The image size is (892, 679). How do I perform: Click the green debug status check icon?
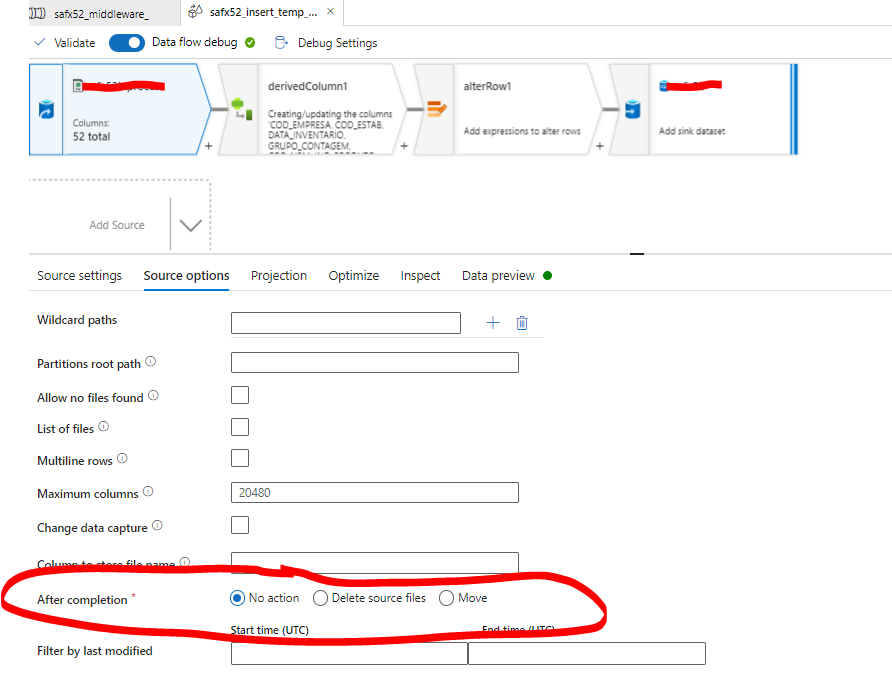pyautogui.click(x=250, y=43)
